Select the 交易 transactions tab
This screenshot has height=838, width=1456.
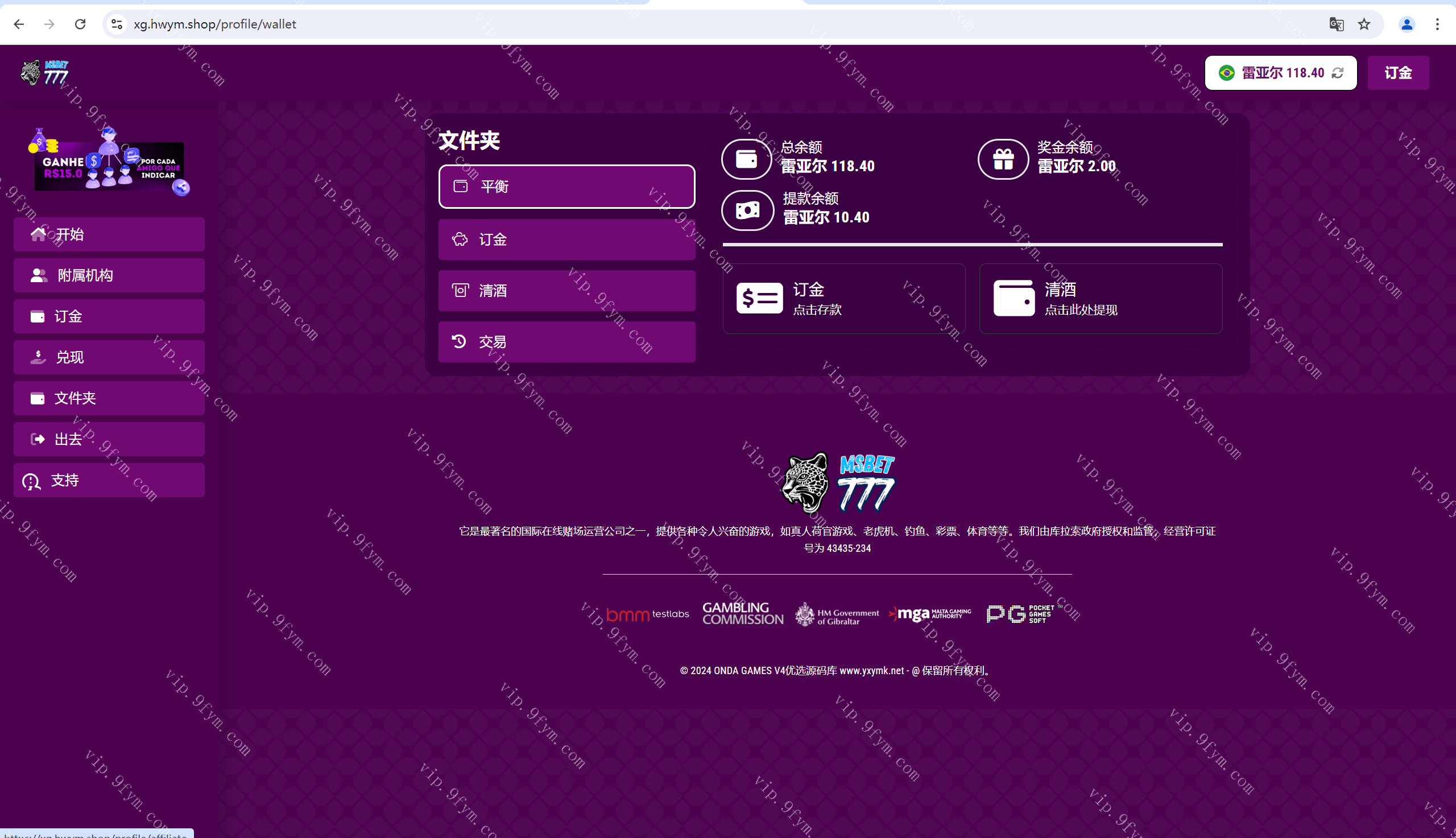(566, 342)
